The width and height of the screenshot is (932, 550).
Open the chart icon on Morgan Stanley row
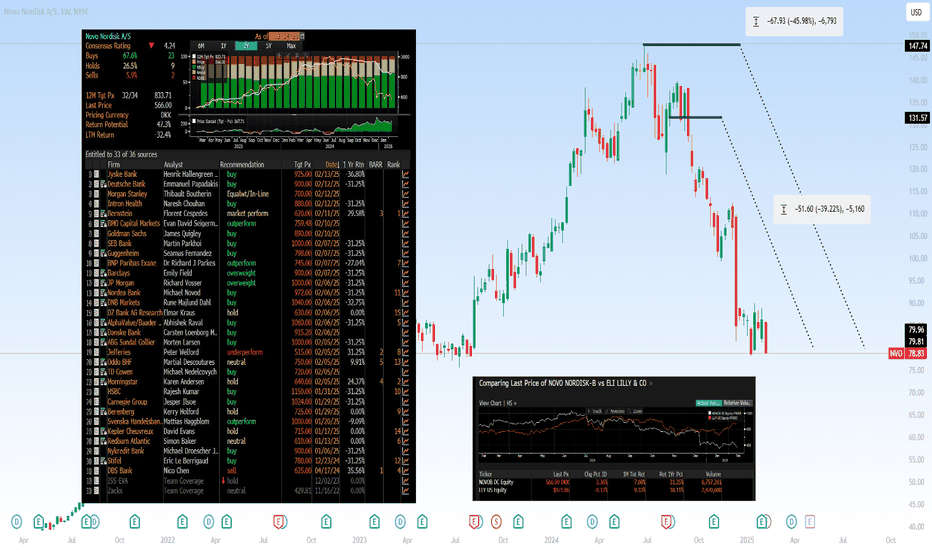pyautogui.click(x=405, y=194)
